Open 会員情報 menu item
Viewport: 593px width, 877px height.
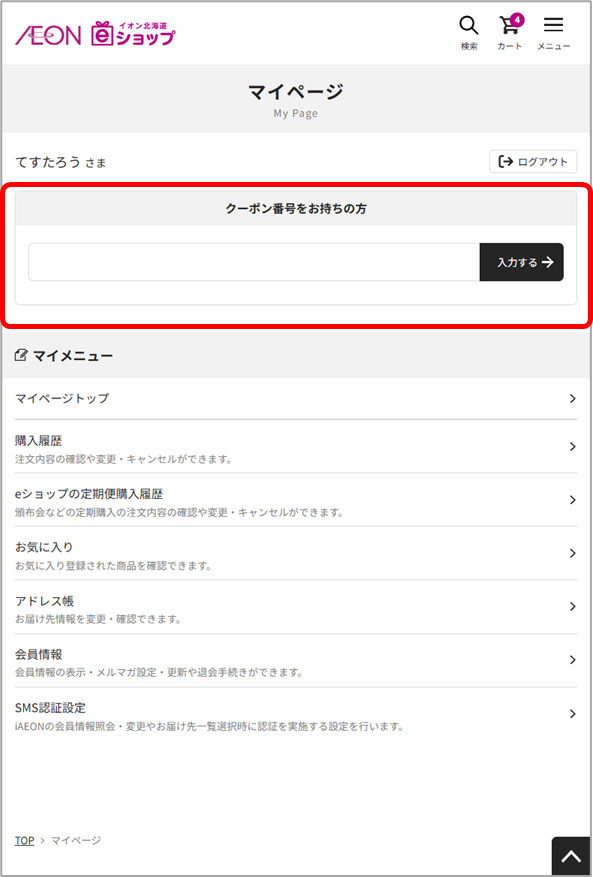(295, 660)
